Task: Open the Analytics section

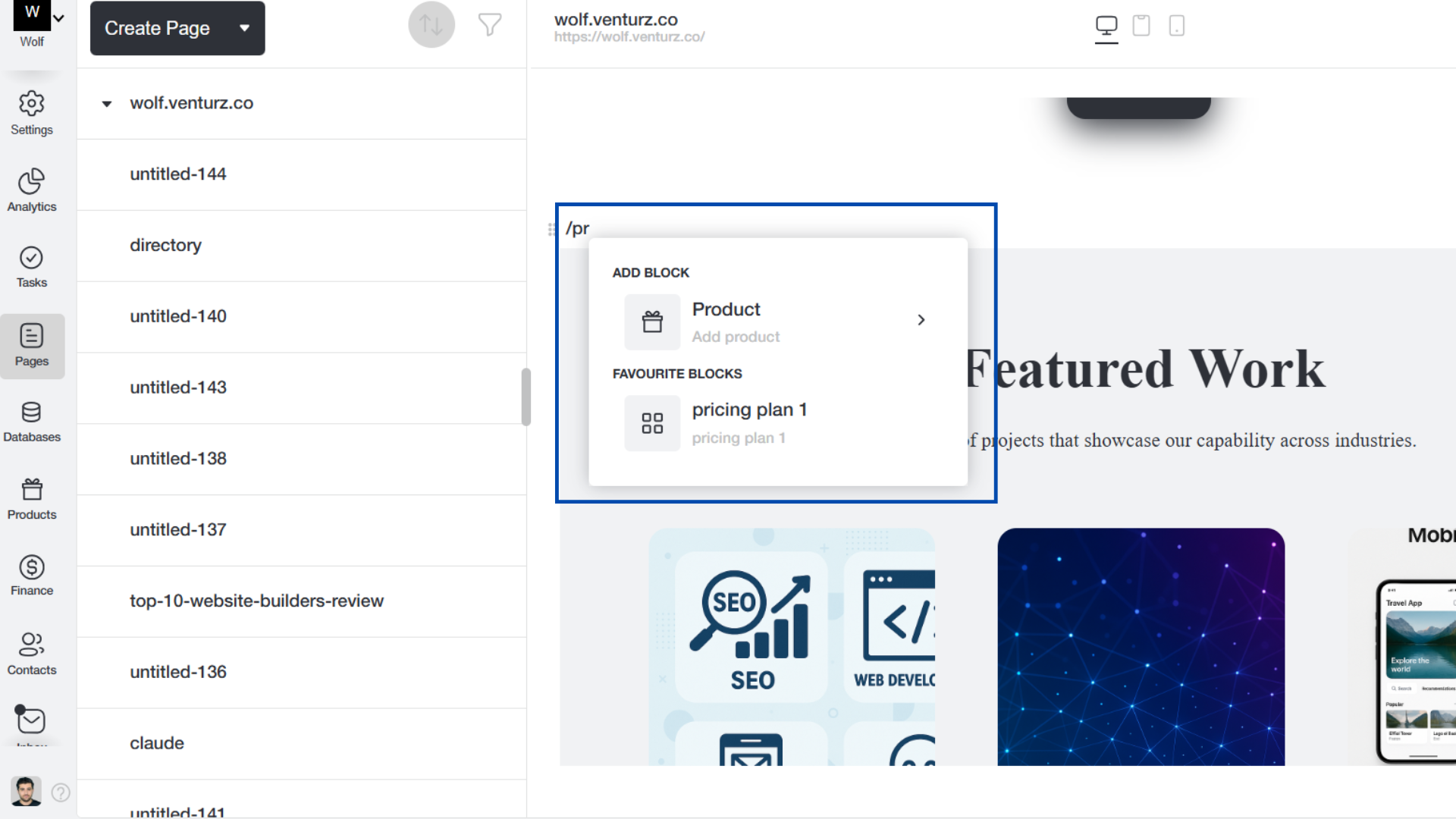Action: (x=31, y=190)
